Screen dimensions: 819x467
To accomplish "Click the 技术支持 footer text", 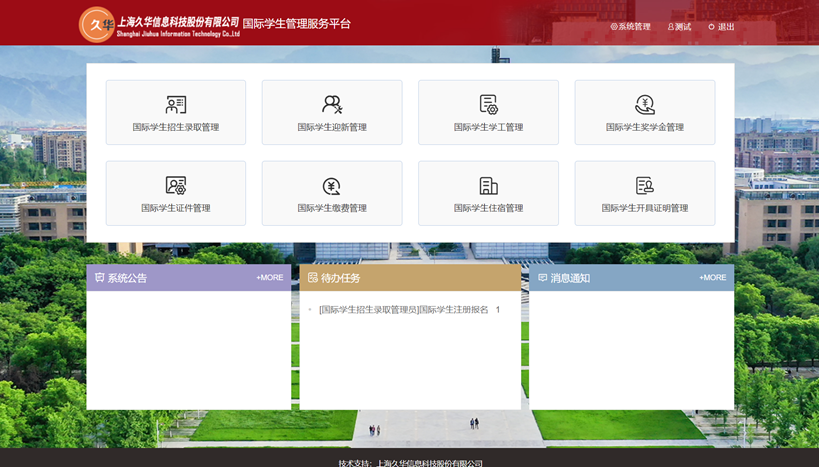I will (410, 463).
